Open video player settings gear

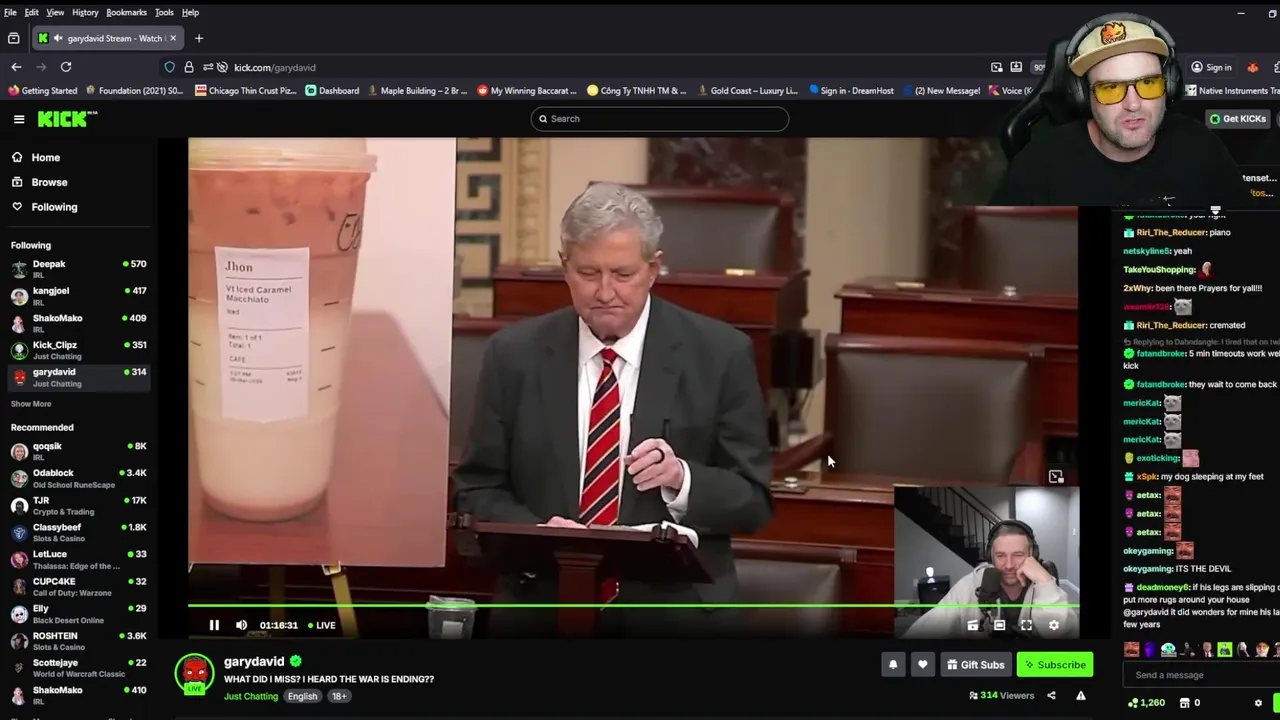[x=1053, y=625]
